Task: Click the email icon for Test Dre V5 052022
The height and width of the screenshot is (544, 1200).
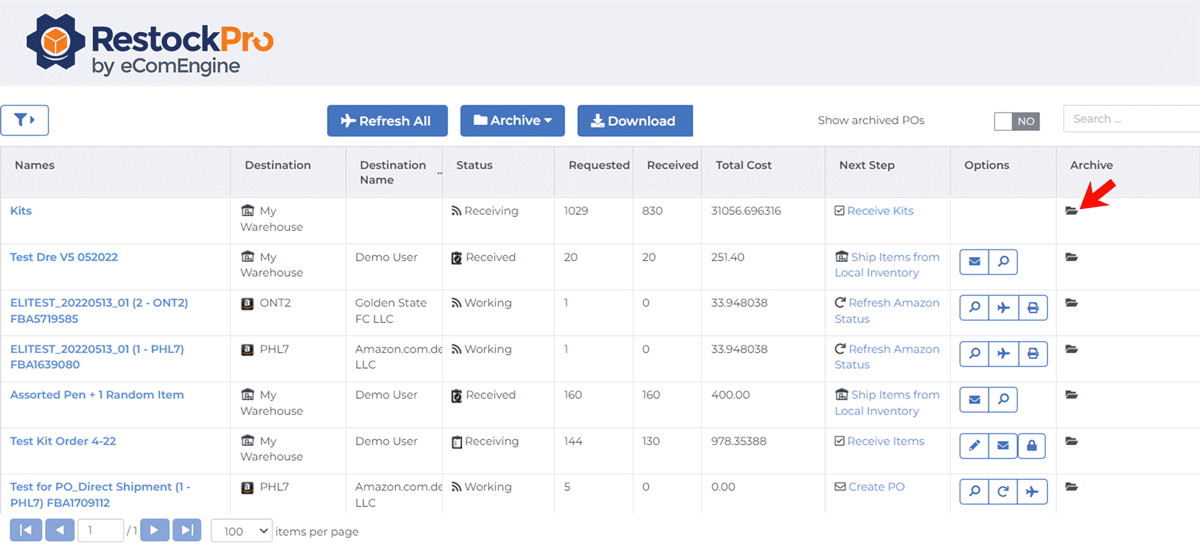Action: click(974, 262)
